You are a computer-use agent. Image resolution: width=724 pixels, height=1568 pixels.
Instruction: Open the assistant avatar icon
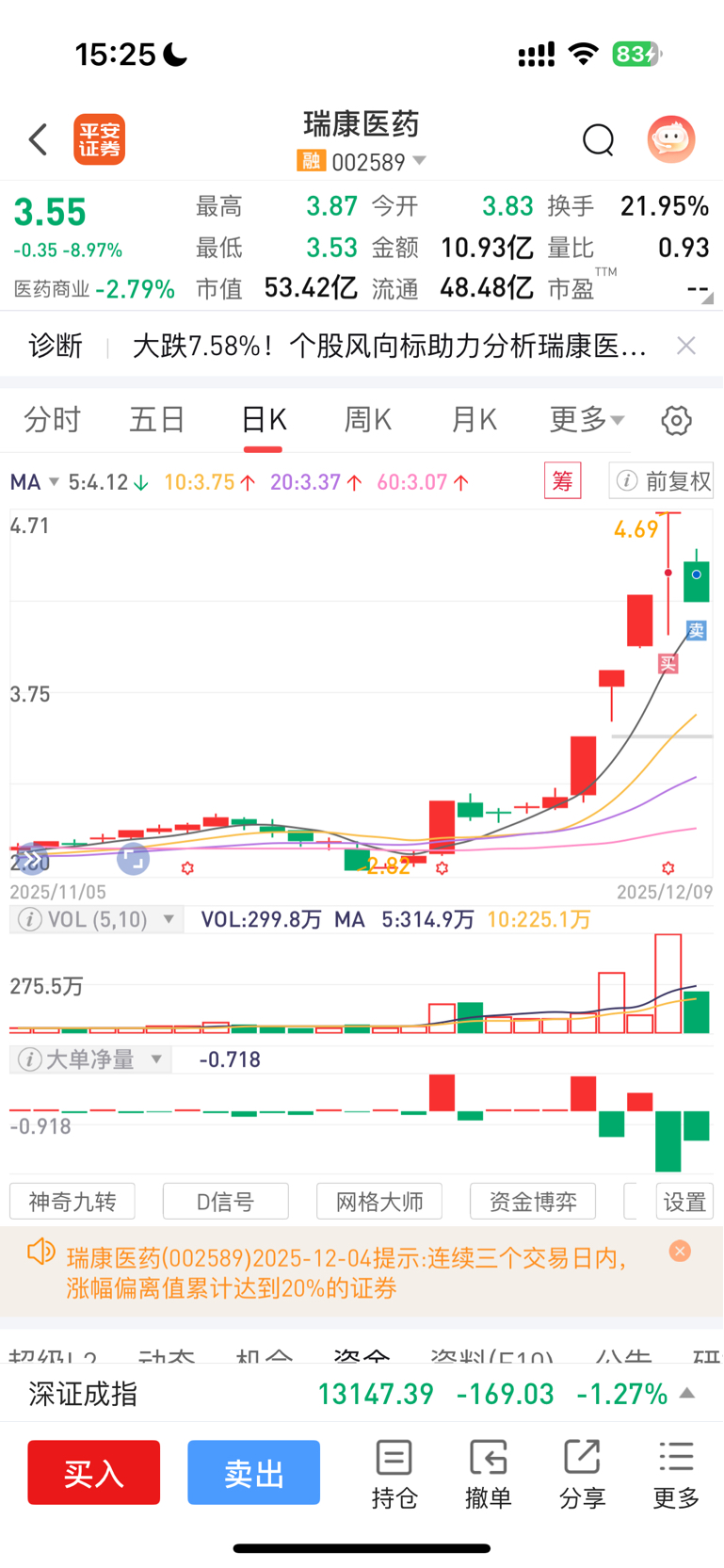tap(671, 139)
